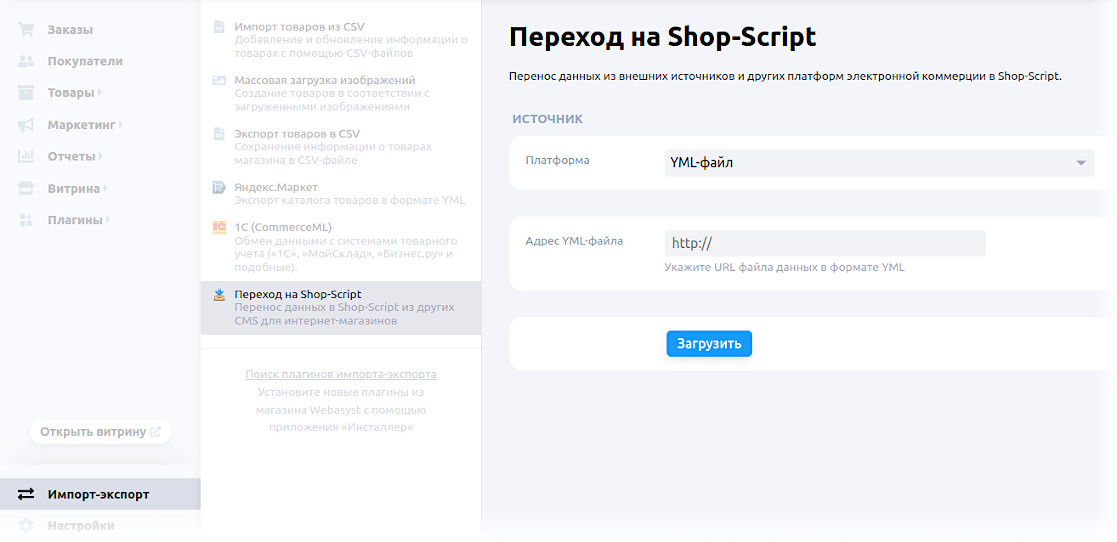The height and width of the screenshot is (542, 1117).
Task: Click the Открыть витрину button
Action: 100,432
